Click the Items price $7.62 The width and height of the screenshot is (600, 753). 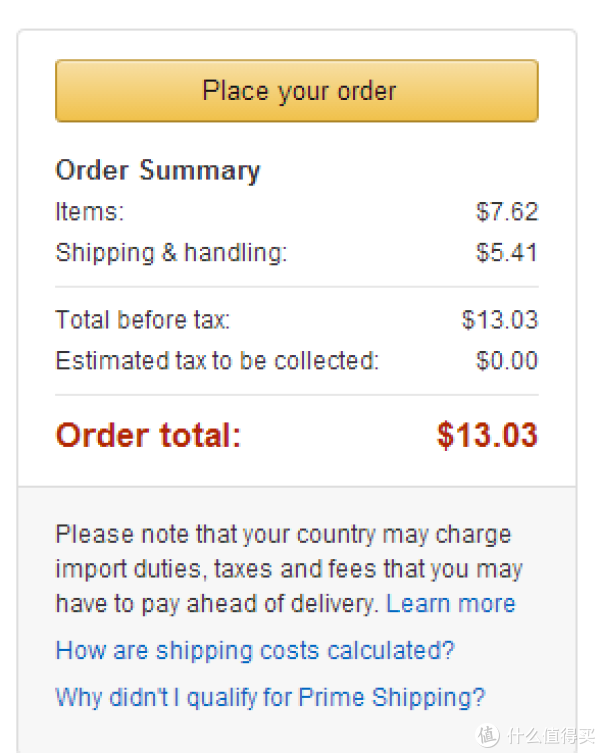tap(507, 212)
